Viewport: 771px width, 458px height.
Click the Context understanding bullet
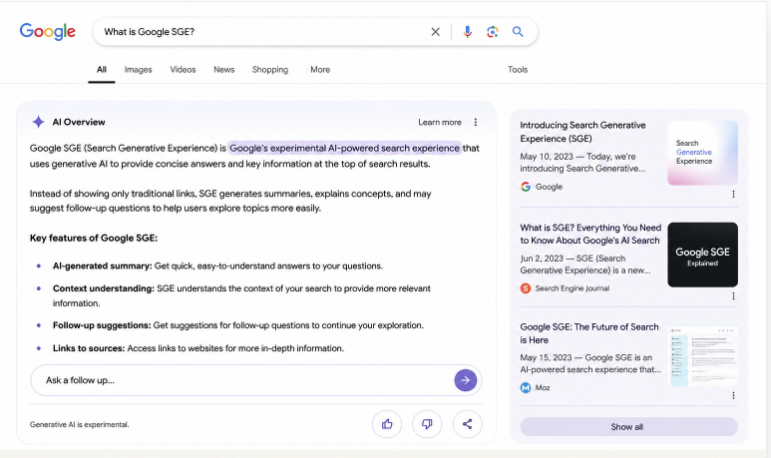[241, 296]
